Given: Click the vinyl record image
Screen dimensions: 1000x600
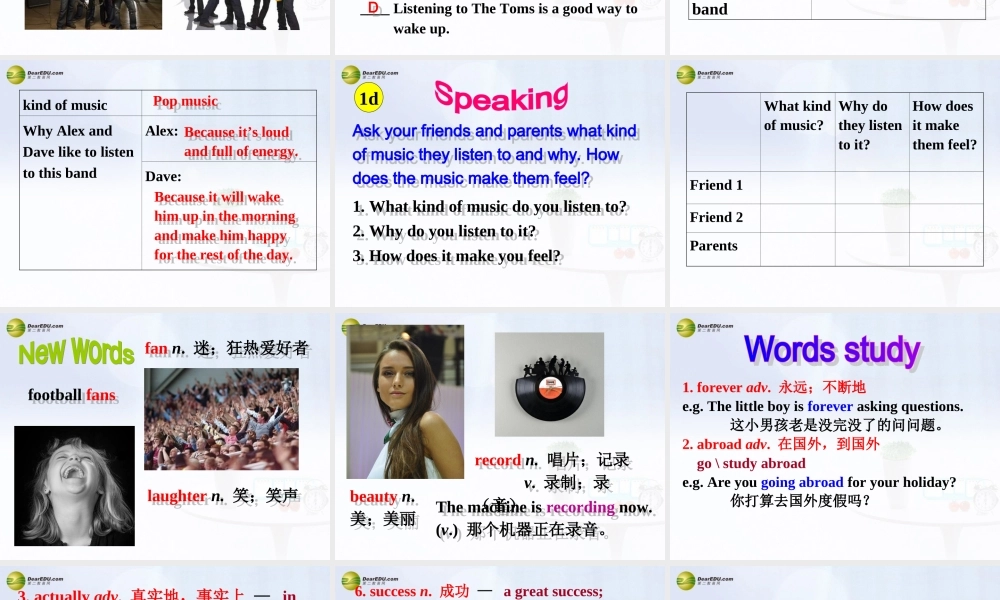Looking at the screenshot, I should coord(548,384).
